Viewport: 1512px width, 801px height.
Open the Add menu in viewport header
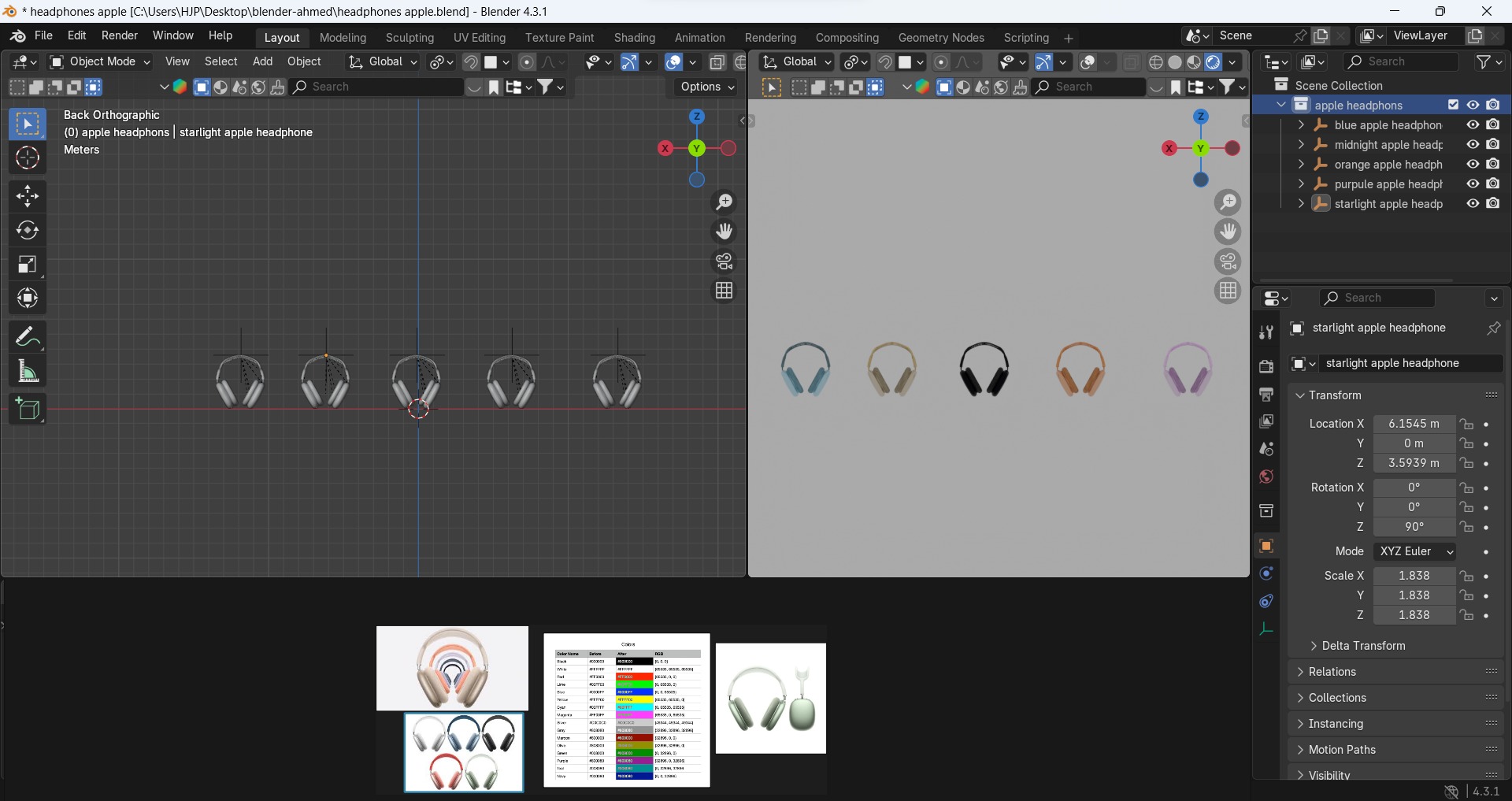(263, 61)
